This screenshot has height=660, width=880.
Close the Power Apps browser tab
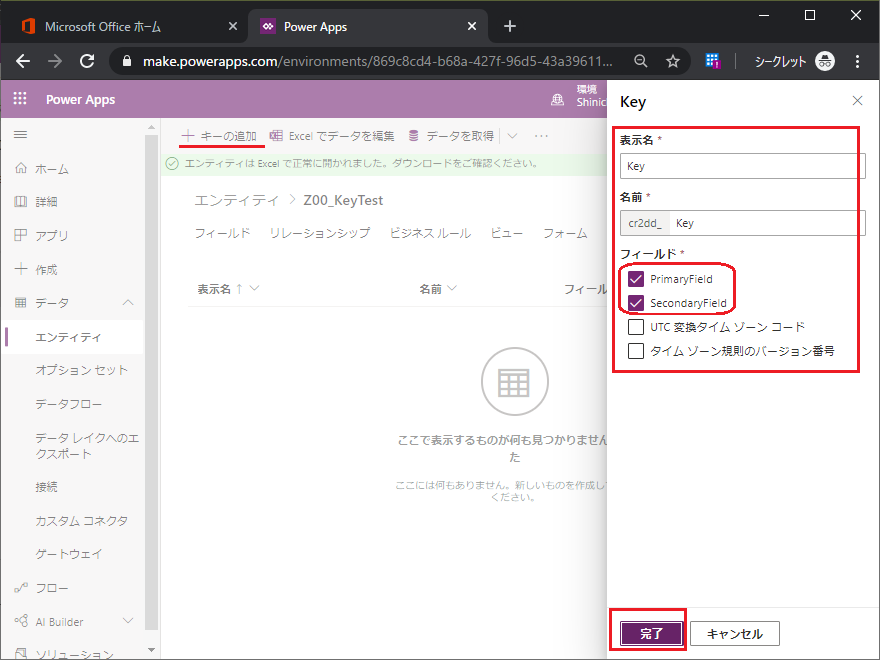click(x=472, y=26)
